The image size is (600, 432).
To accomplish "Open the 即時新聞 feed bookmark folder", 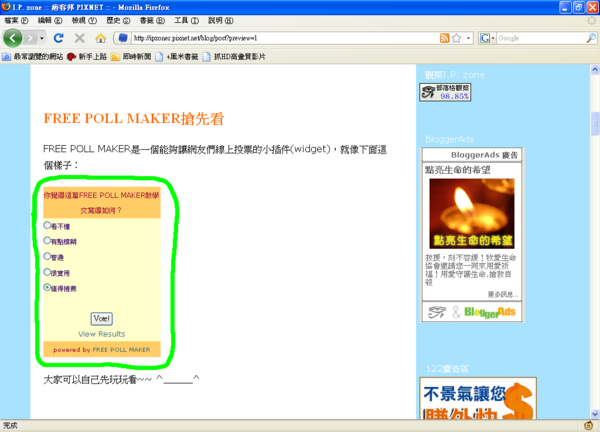I will 131,57.
